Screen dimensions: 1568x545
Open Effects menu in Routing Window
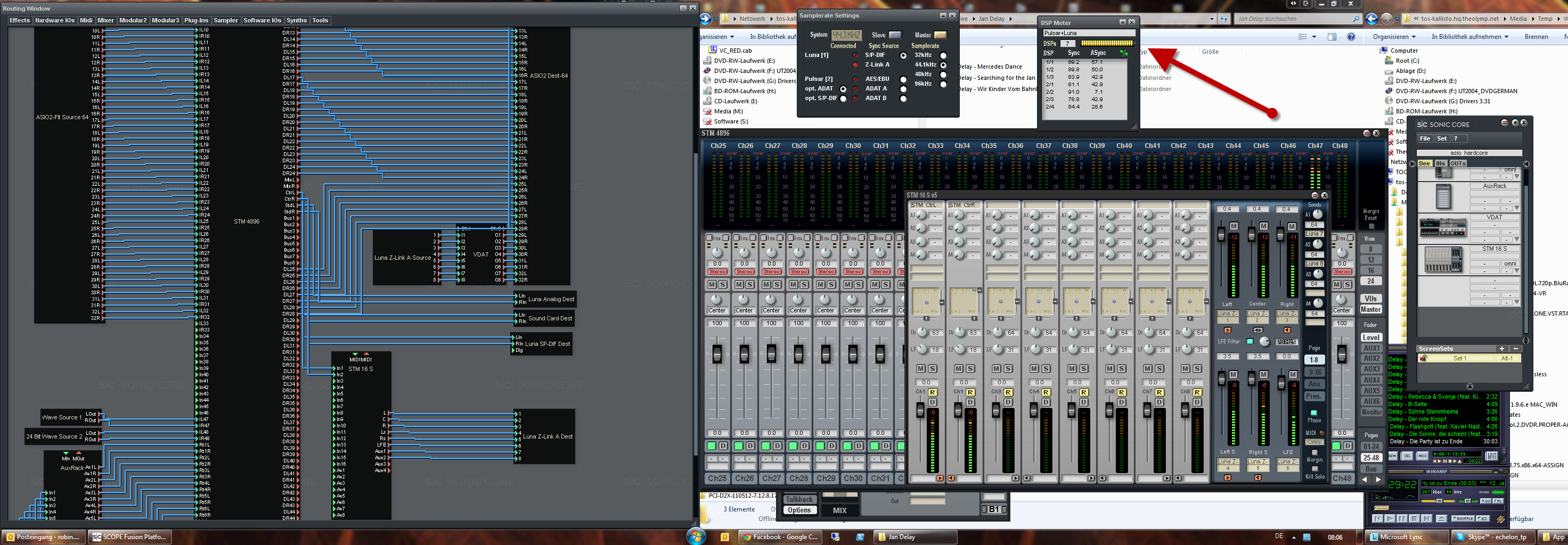pyautogui.click(x=20, y=20)
